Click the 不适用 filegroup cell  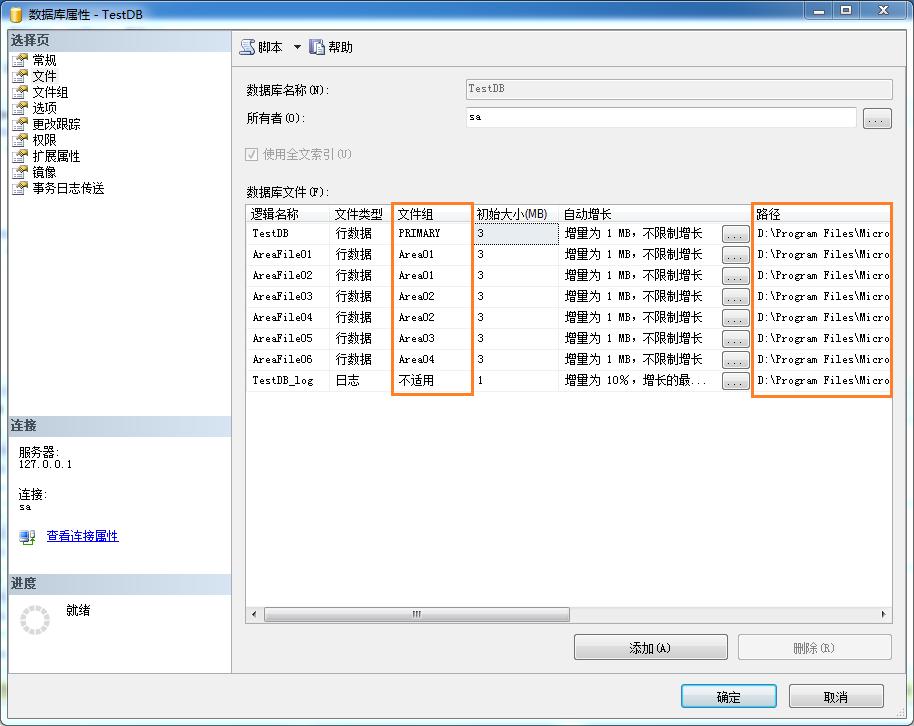433,380
